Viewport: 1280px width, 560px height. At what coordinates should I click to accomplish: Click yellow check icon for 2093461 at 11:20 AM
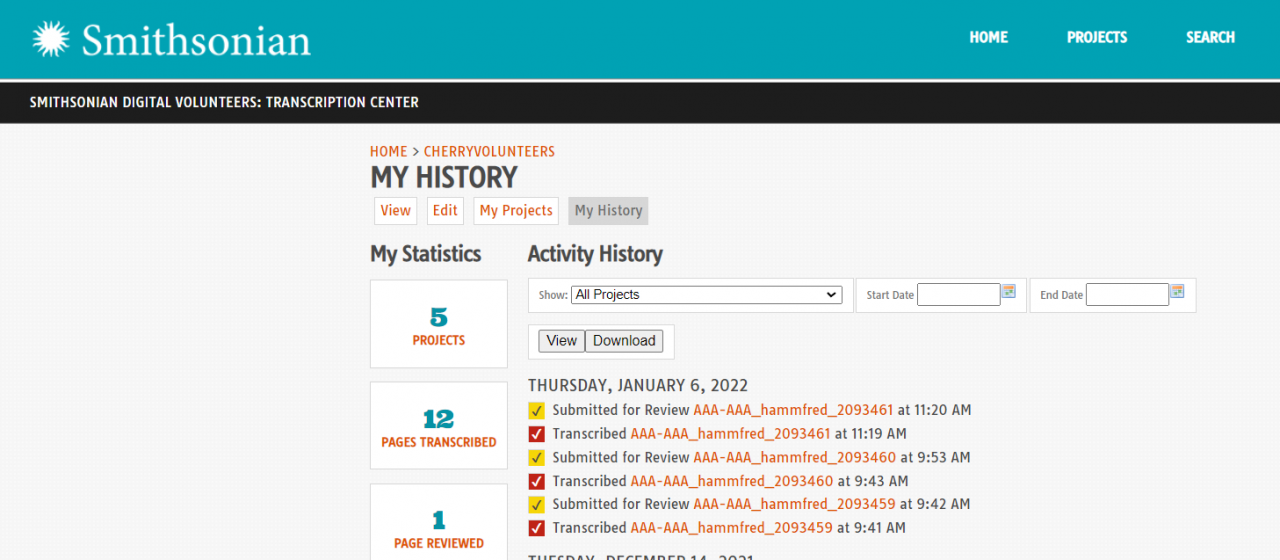tap(537, 411)
